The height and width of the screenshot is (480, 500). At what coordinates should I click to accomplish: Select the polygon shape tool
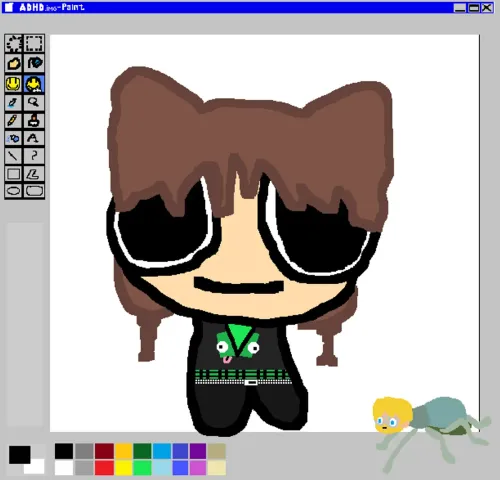point(34,173)
